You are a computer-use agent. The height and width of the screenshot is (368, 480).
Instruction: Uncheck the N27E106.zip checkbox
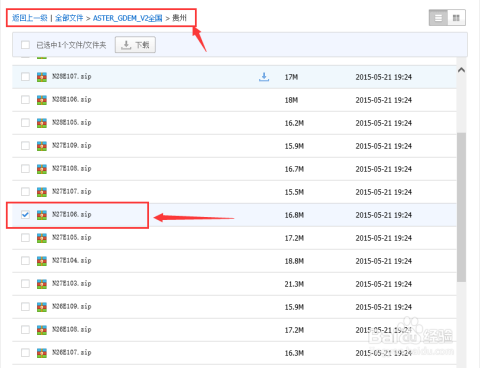pyautogui.click(x=25, y=215)
